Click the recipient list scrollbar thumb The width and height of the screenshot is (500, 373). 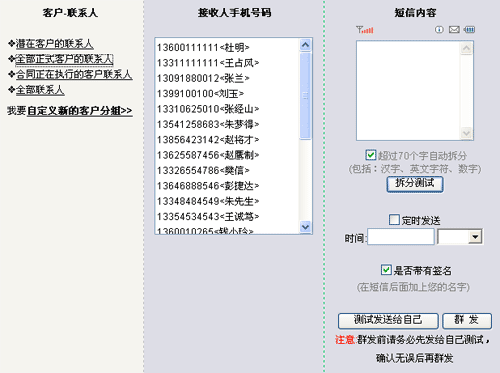pos(305,96)
